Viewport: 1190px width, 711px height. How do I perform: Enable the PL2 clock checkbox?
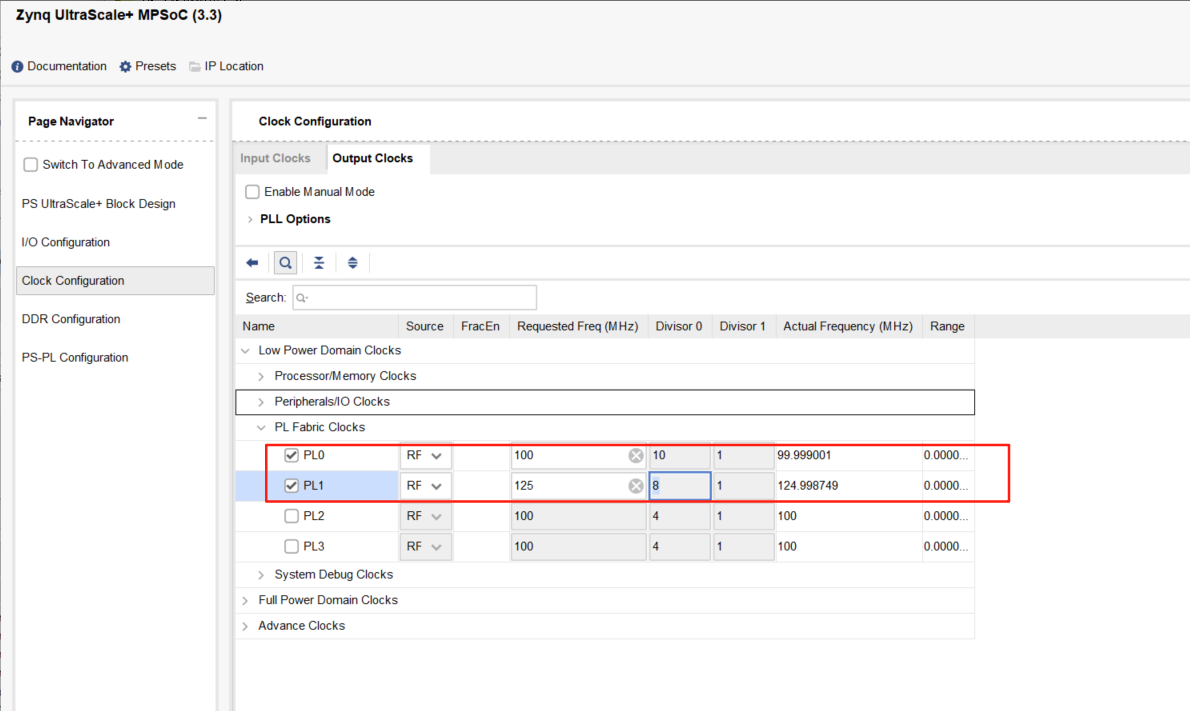(x=291, y=516)
